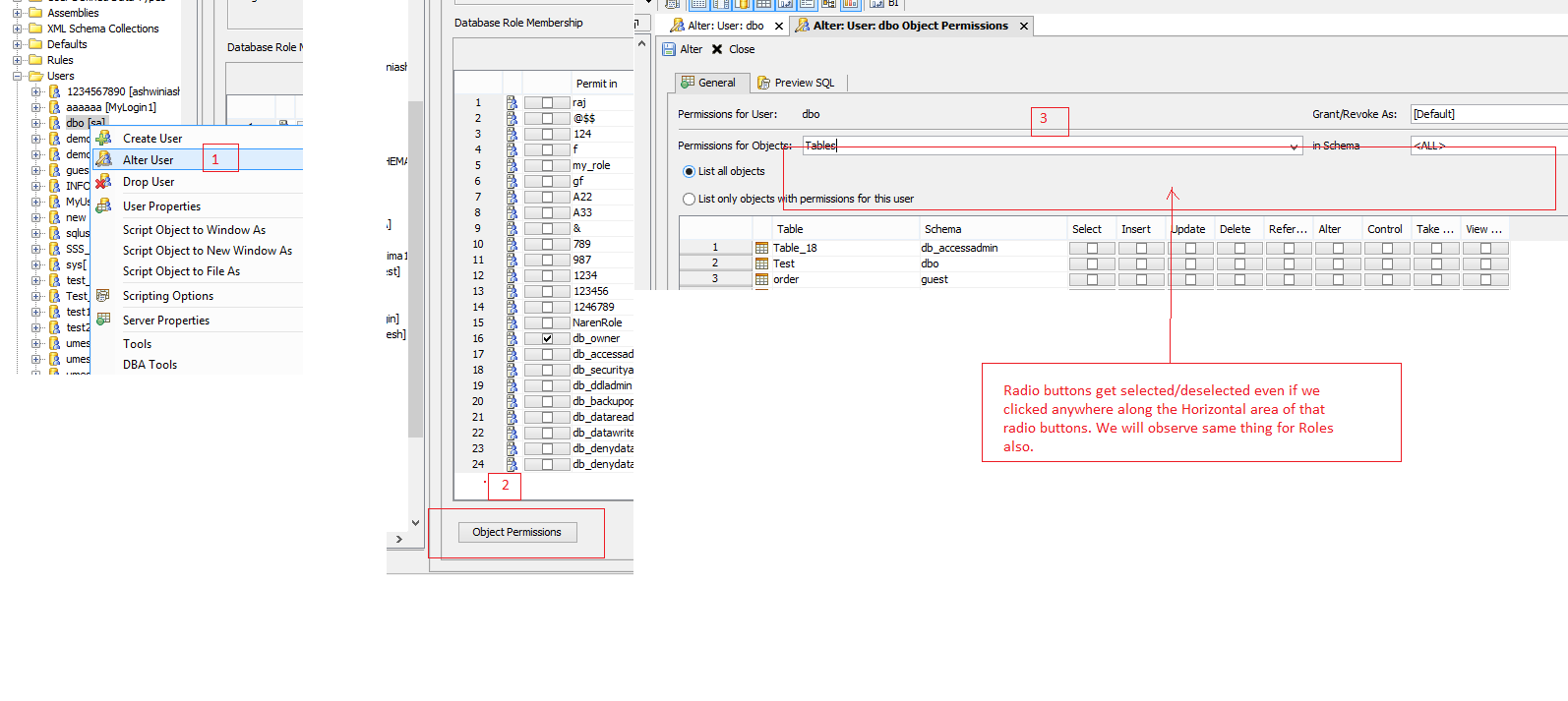Click the Drop User red-cross icon
The image size is (1568, 701).
point(103,182)
